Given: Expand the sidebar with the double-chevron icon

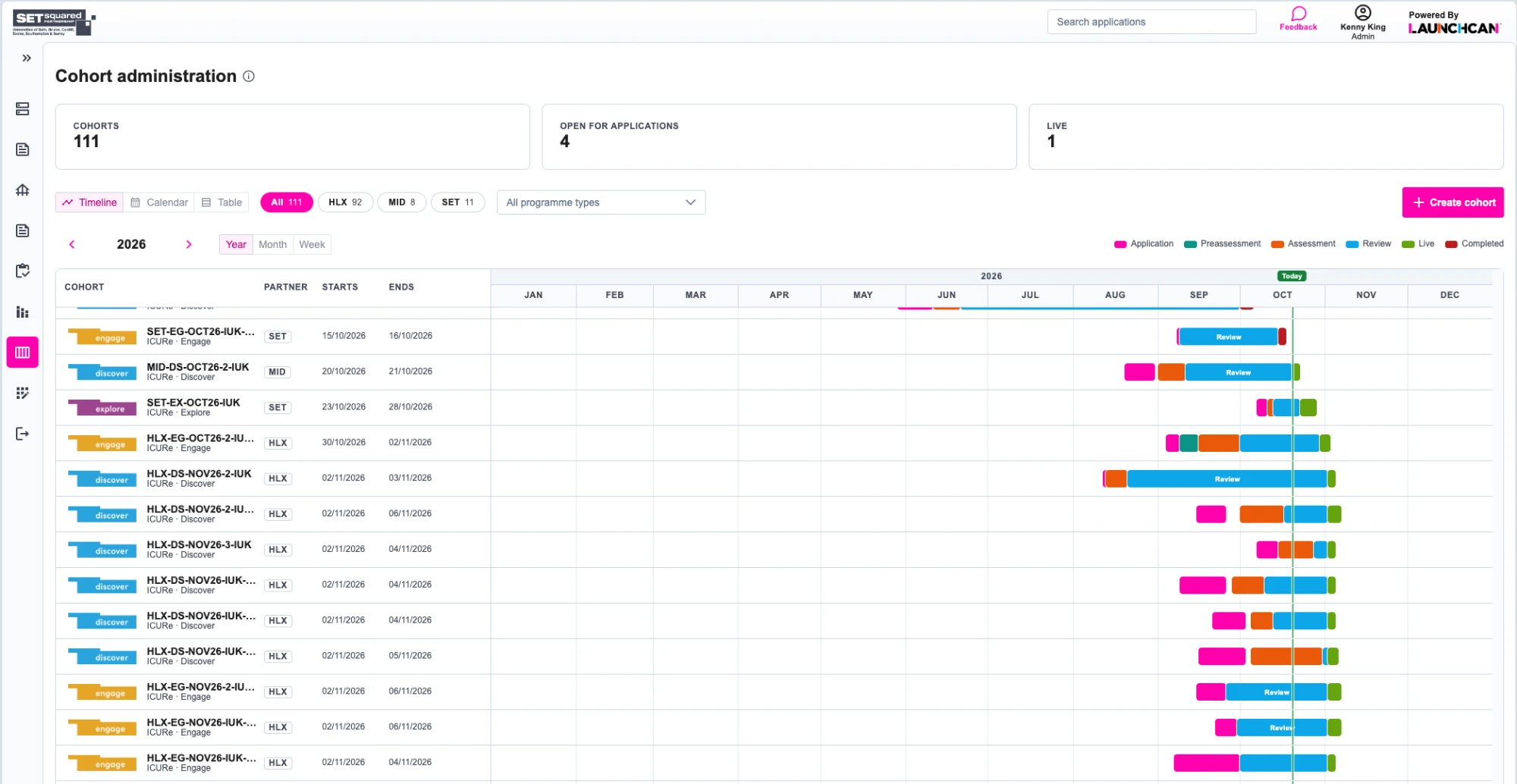Looking at the screenshot, I should tap(27, 58).
